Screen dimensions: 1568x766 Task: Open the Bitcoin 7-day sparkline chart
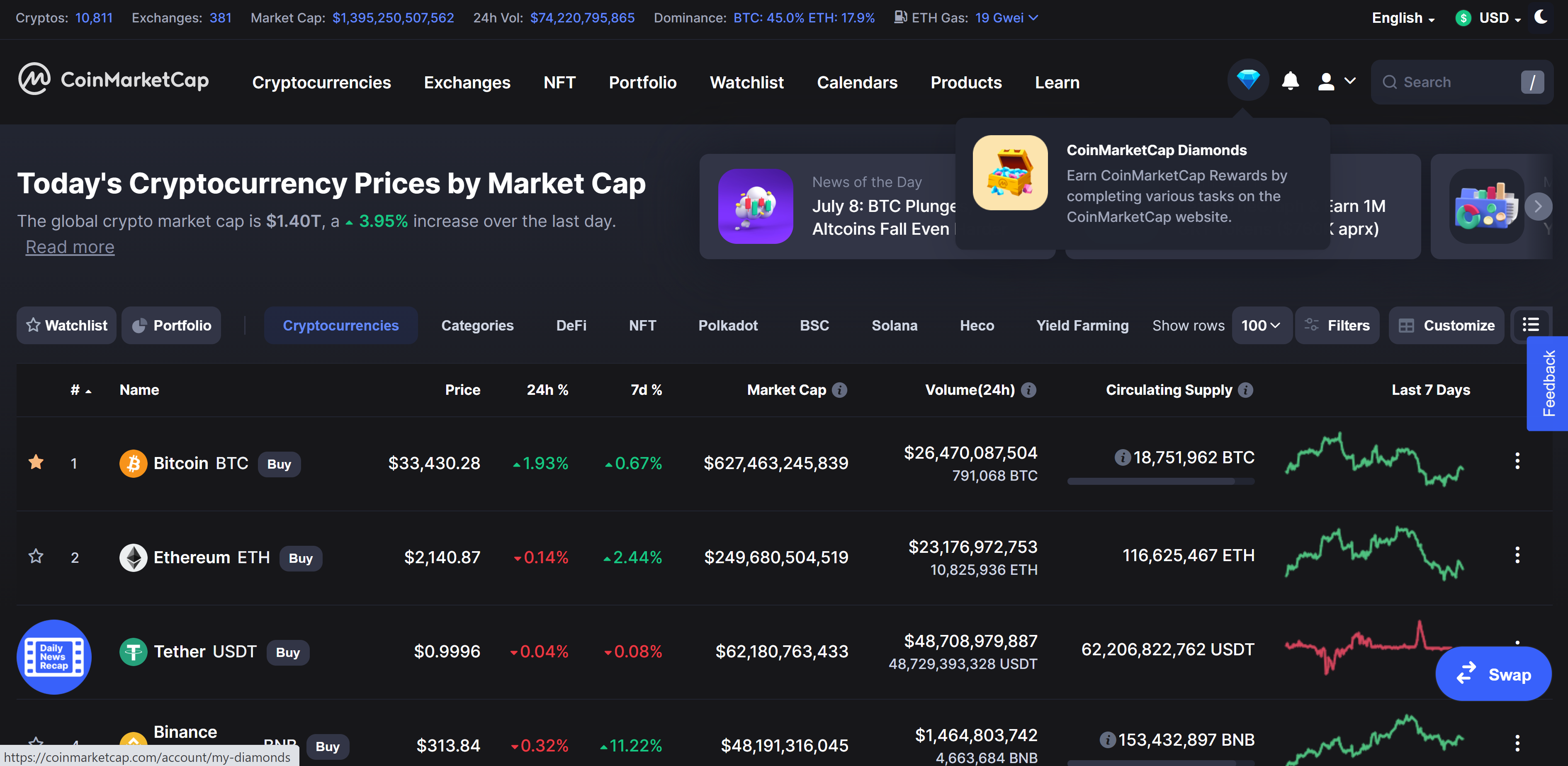[1374, 460]
